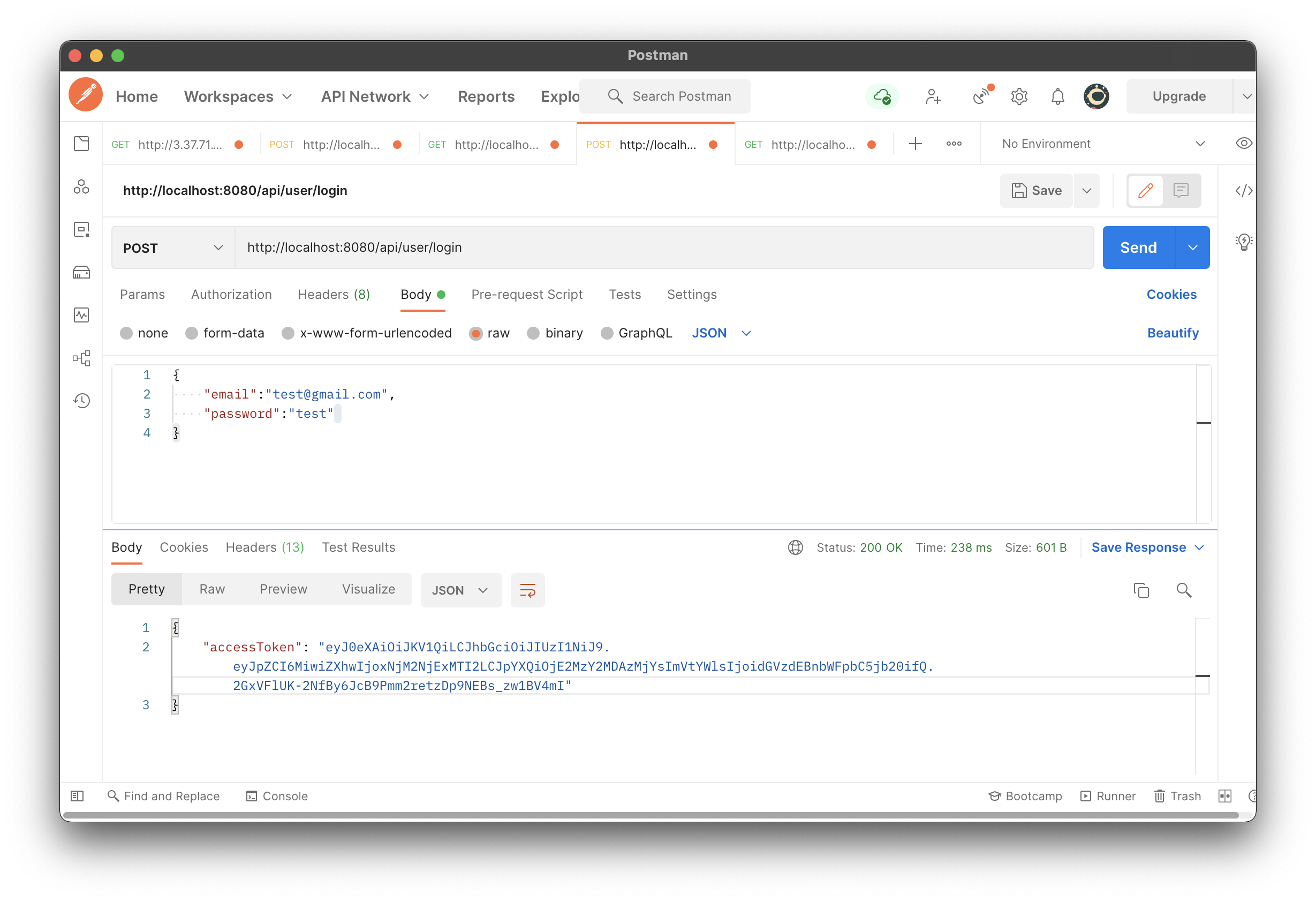
Task: Open the notifications bell
Action: coord(1057,96)
